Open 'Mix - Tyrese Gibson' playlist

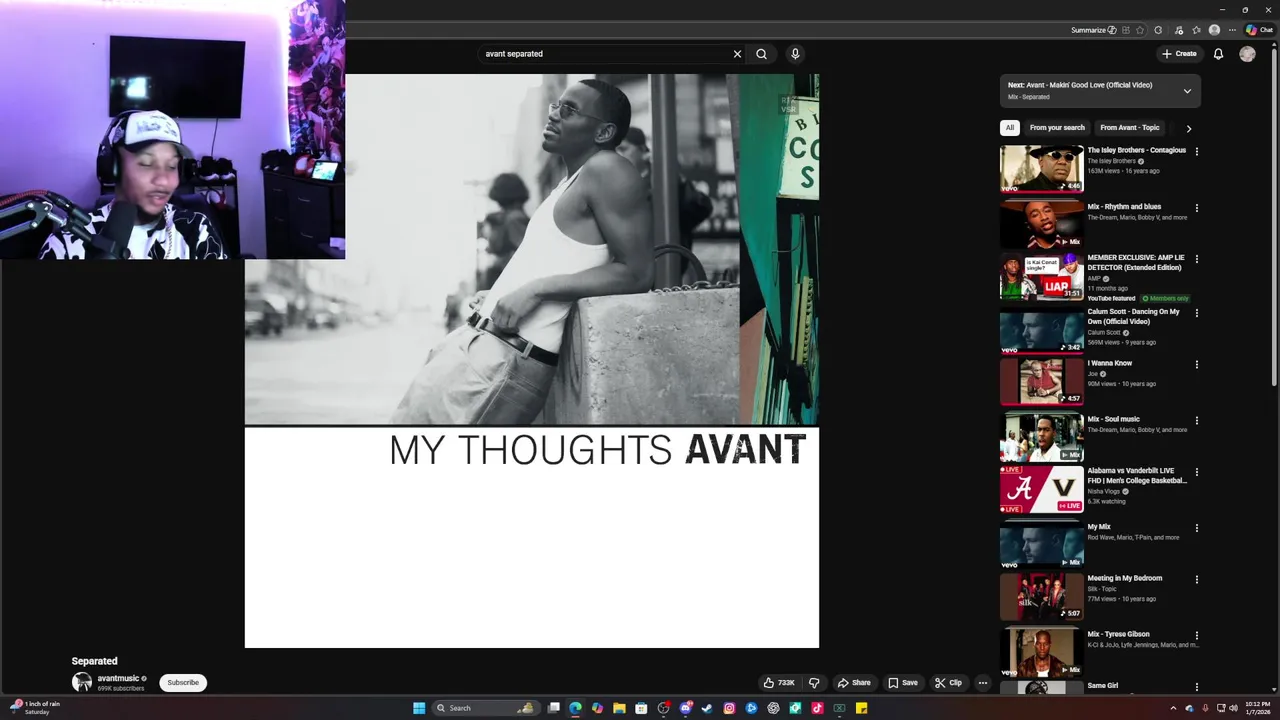coord(1119,634)
